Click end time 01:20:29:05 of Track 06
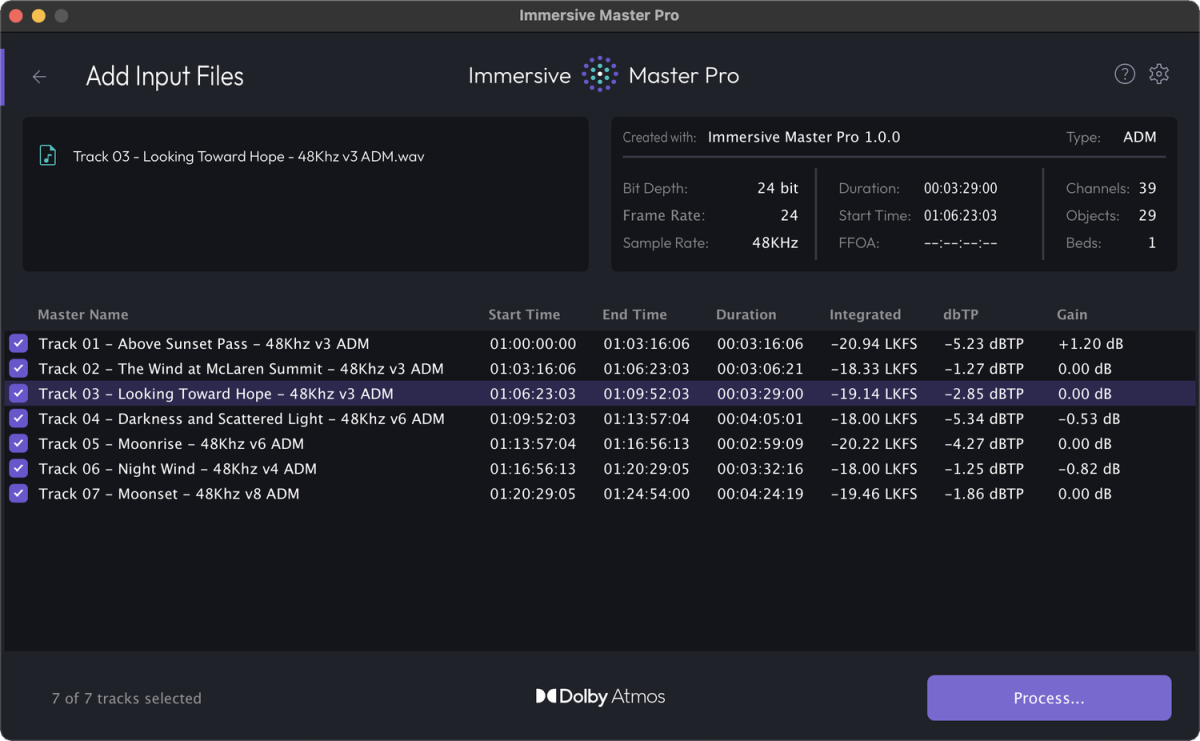 [x=646, y=468]
